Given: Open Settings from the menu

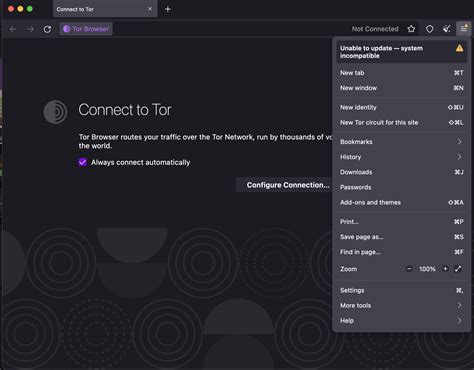Looking at the screenshot, I should [x=401, y=290].
